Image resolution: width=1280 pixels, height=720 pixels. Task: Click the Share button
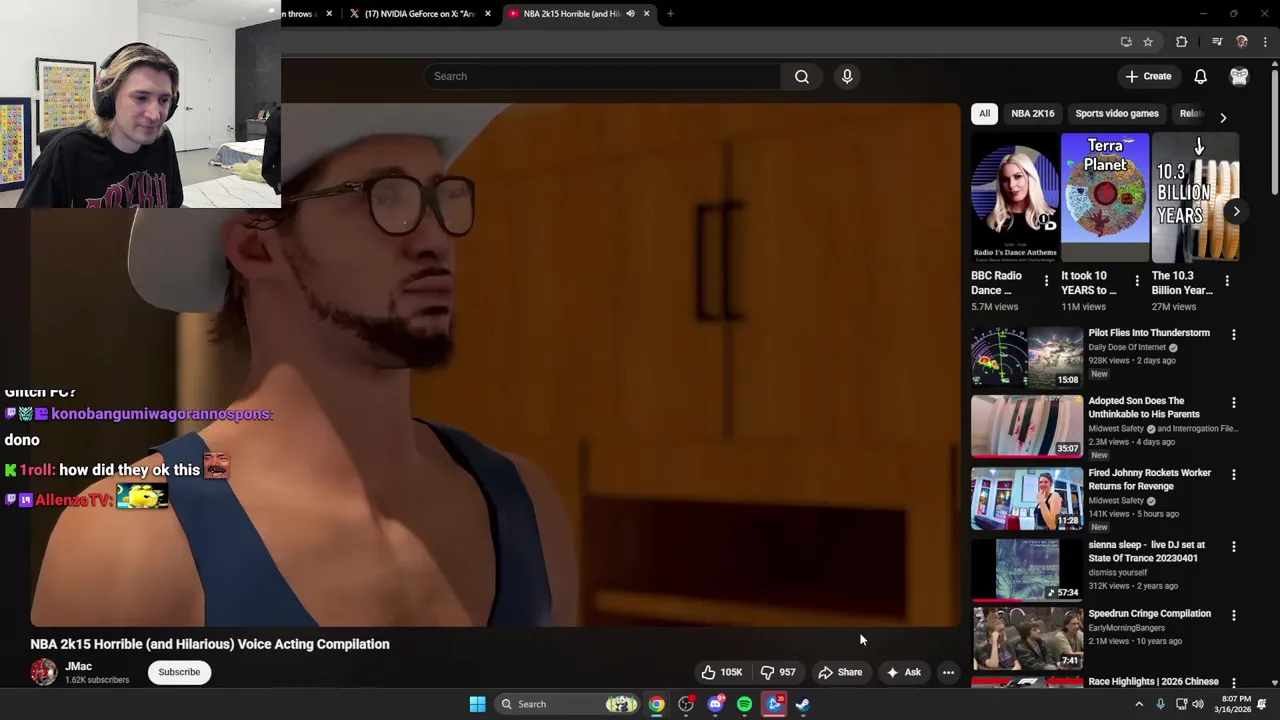pos(839,672)
